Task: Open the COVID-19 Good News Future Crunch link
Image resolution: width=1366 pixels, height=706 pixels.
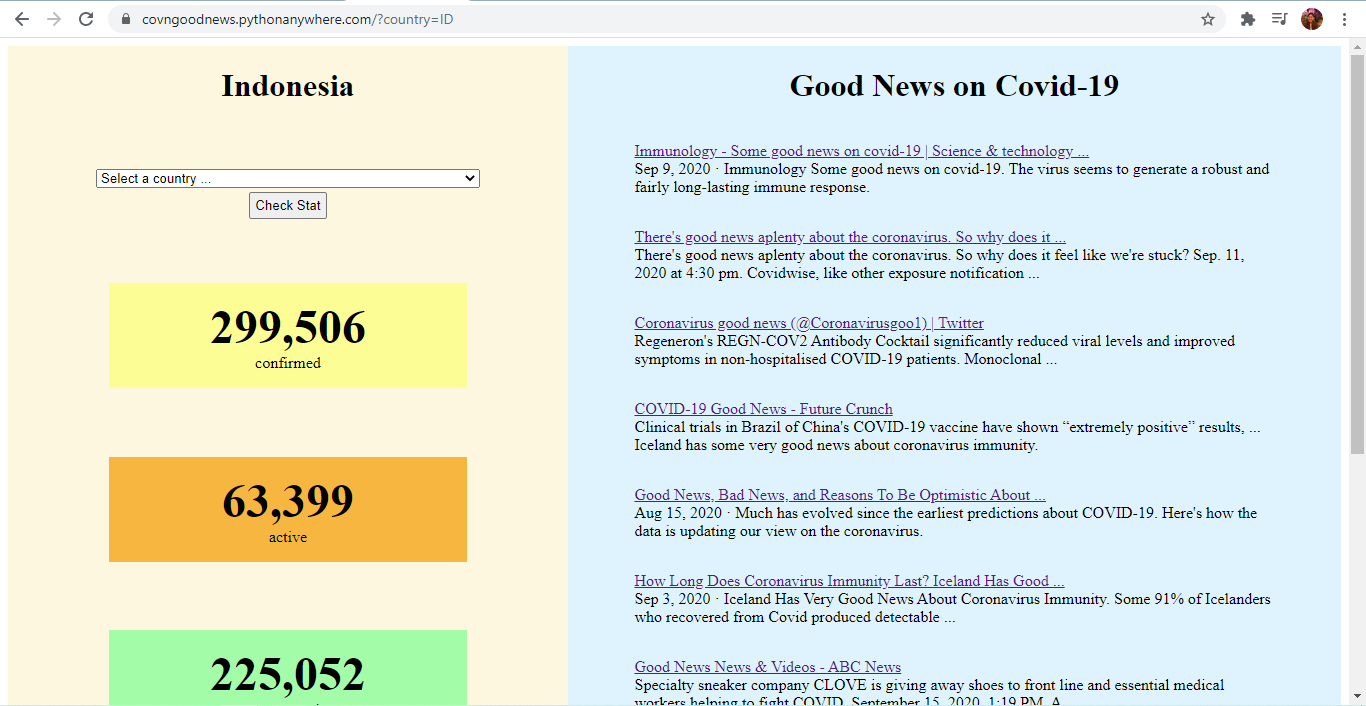Action: pyautogui.click(x=763, y=408)
